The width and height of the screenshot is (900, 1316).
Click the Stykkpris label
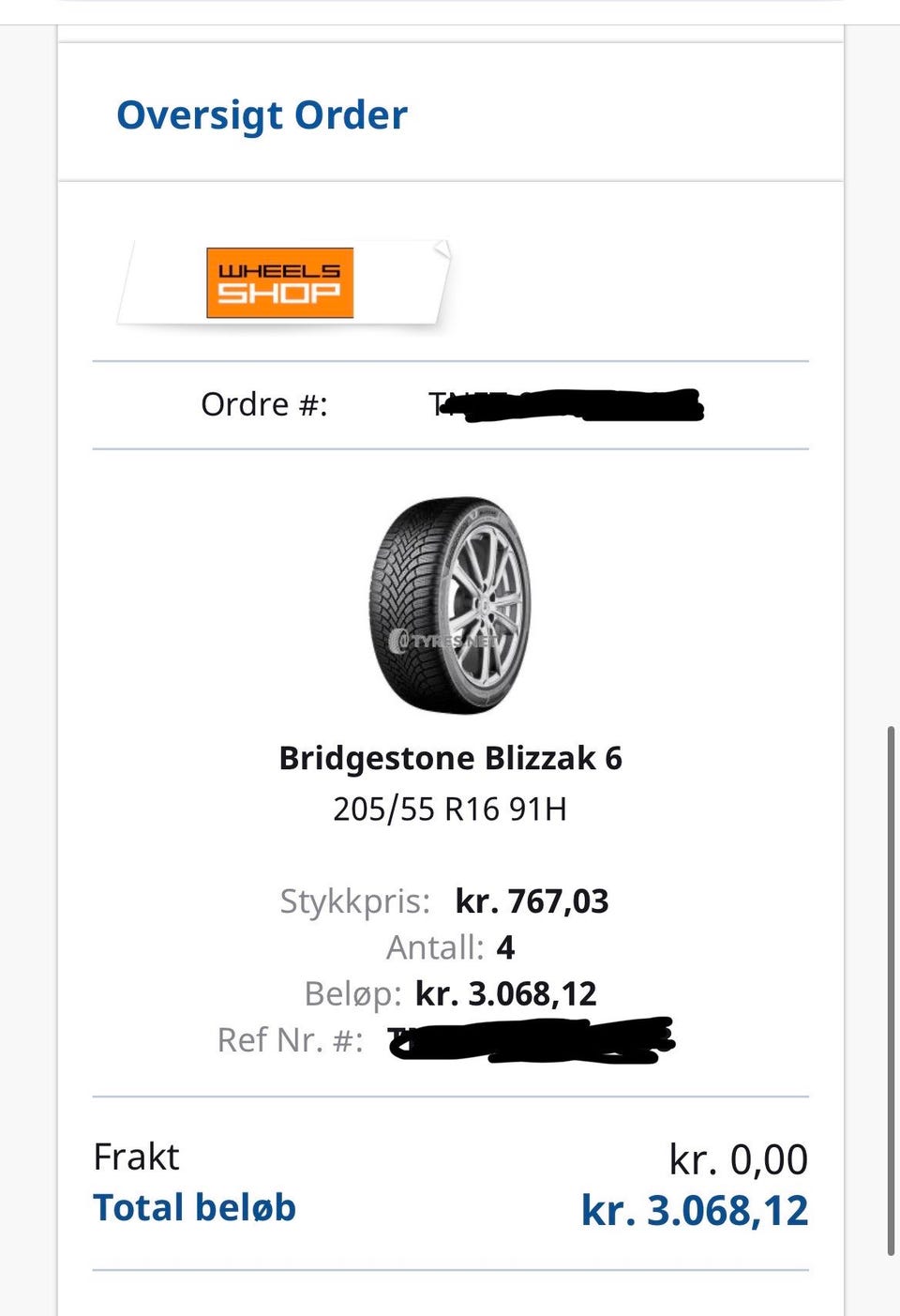point(354,901)
